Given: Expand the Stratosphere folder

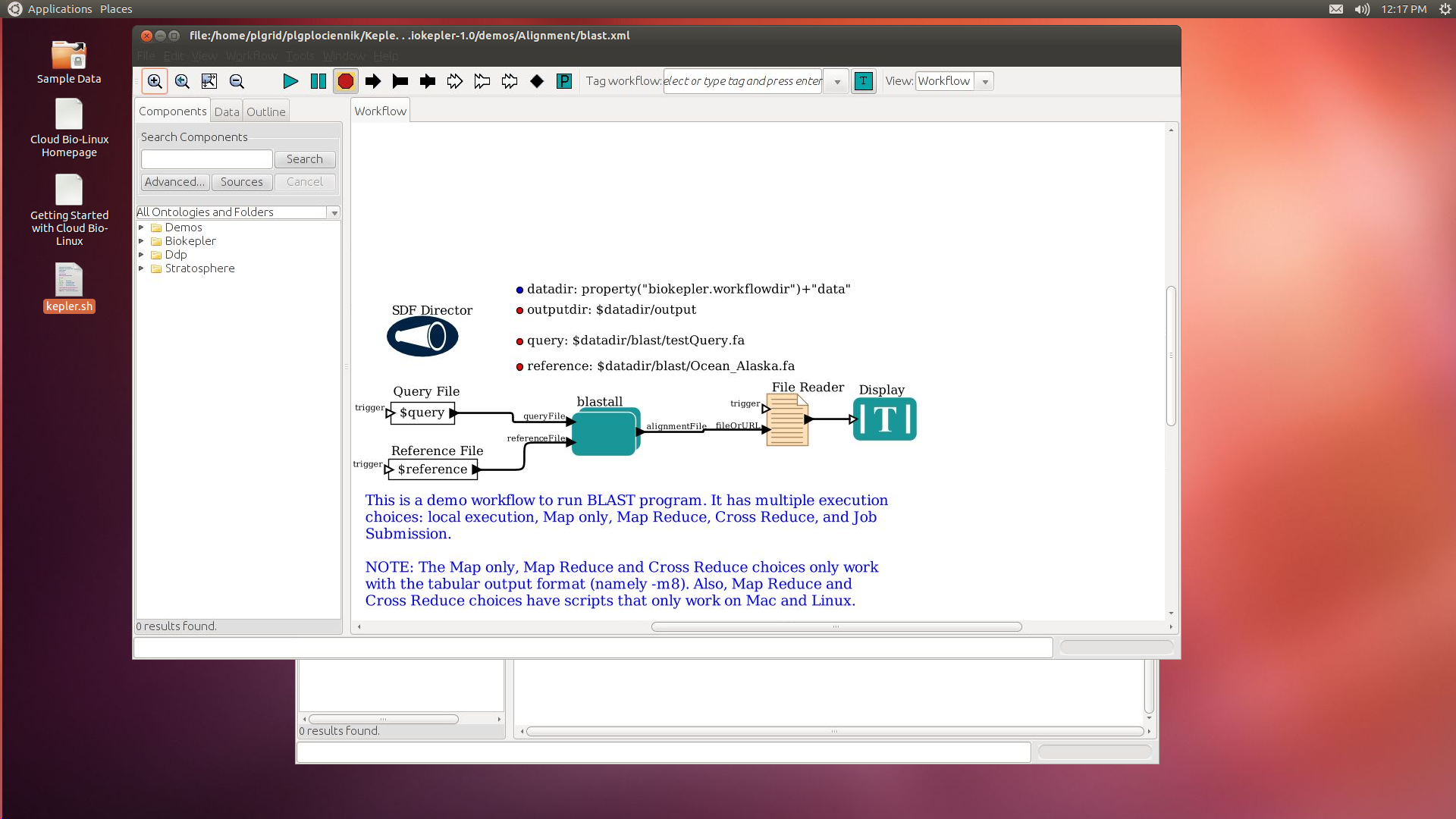Looking at the screenshot, I should point(141,268).
